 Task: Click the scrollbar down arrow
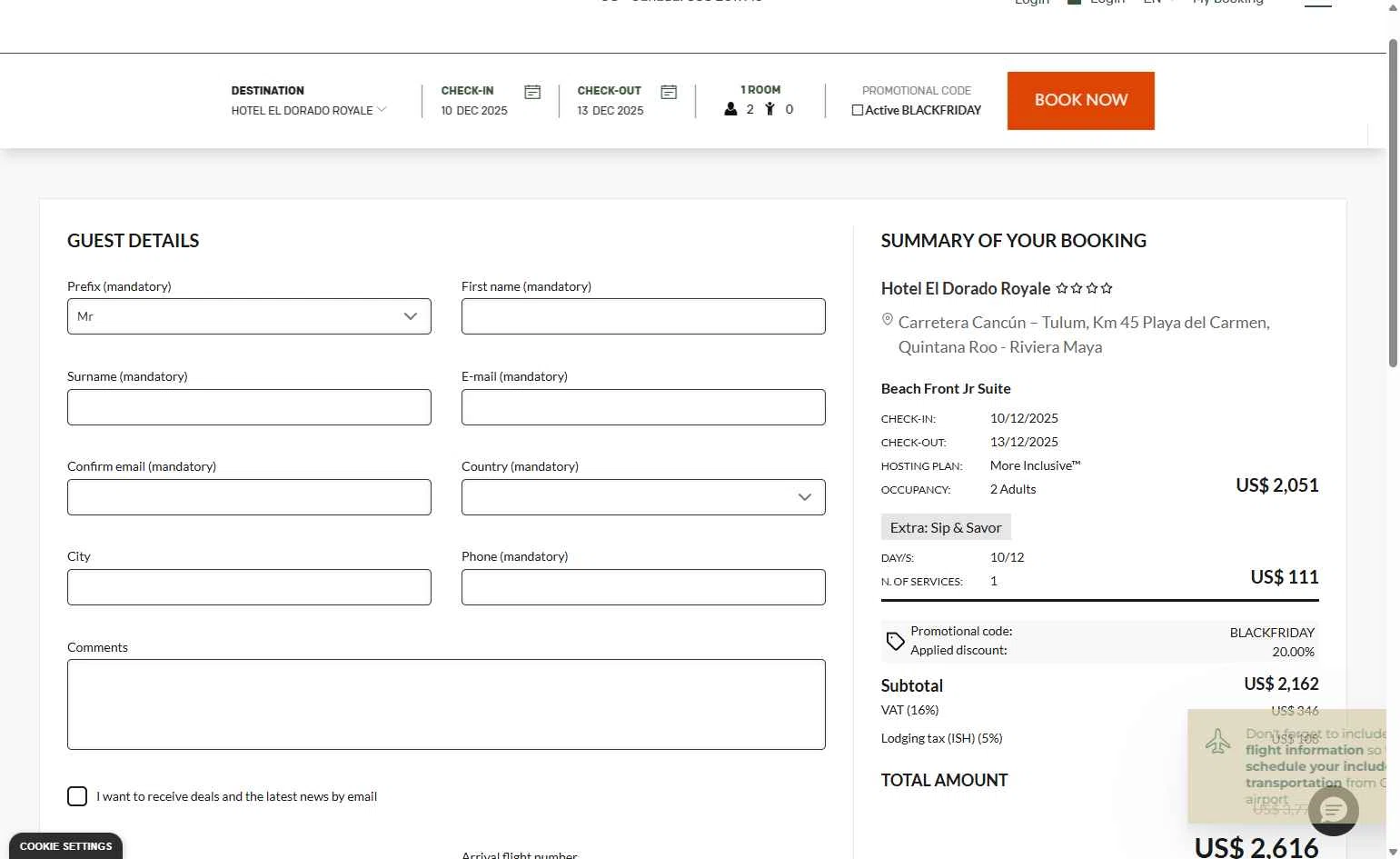click(x=1393, y=852)
